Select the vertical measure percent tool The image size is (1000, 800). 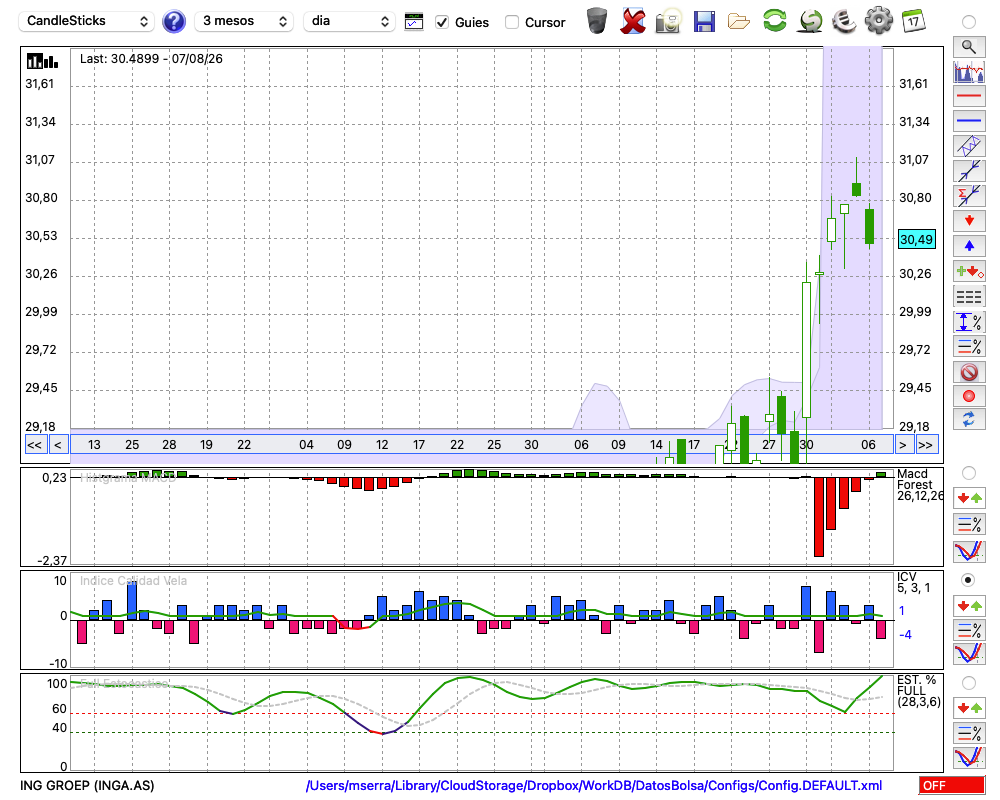pos(969,322)
